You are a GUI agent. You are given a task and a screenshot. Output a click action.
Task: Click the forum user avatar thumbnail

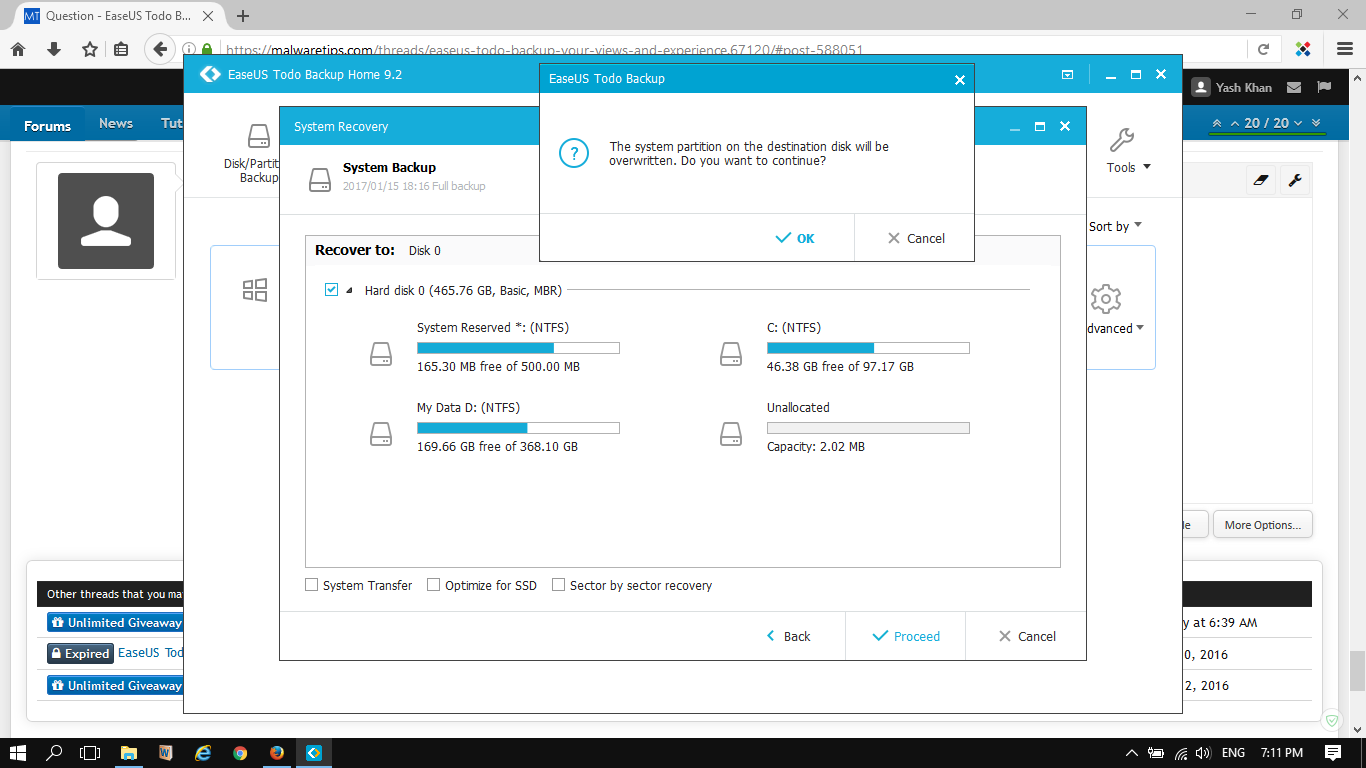[x=106, y=221]
